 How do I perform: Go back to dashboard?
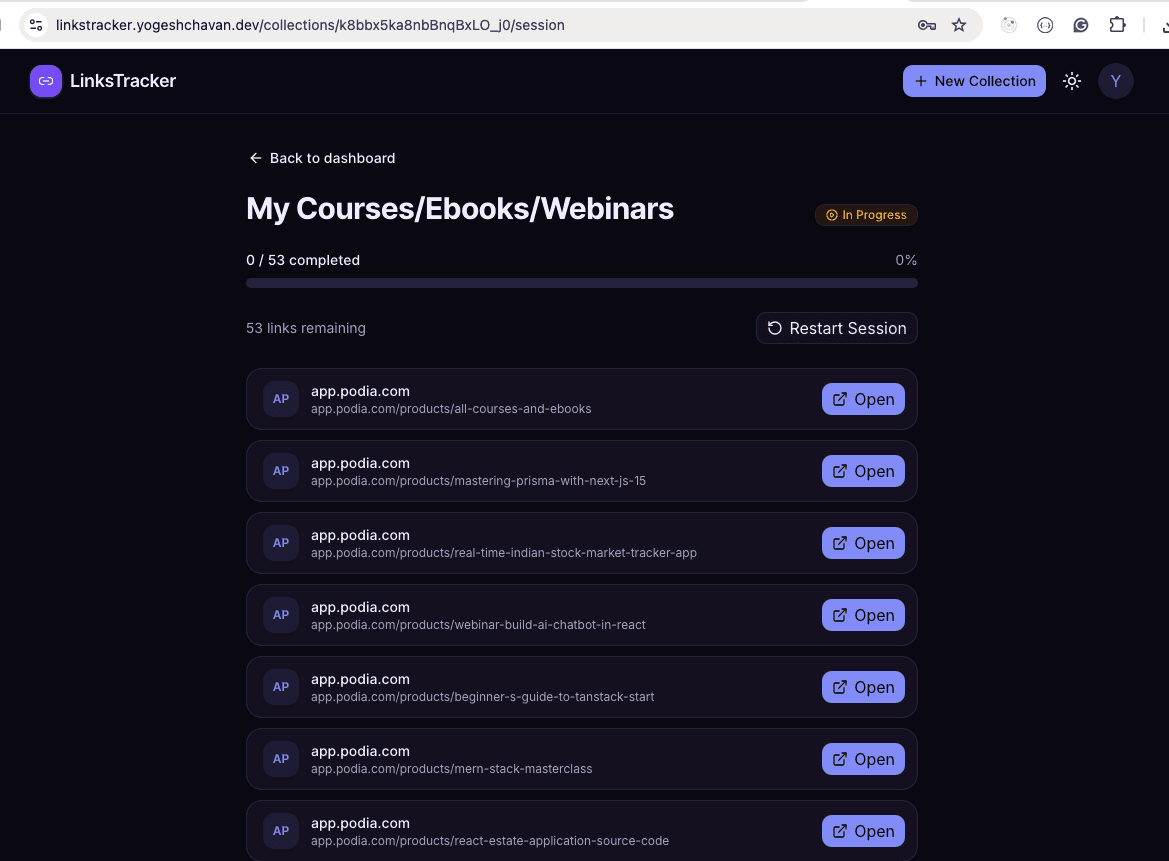(322, 158)
